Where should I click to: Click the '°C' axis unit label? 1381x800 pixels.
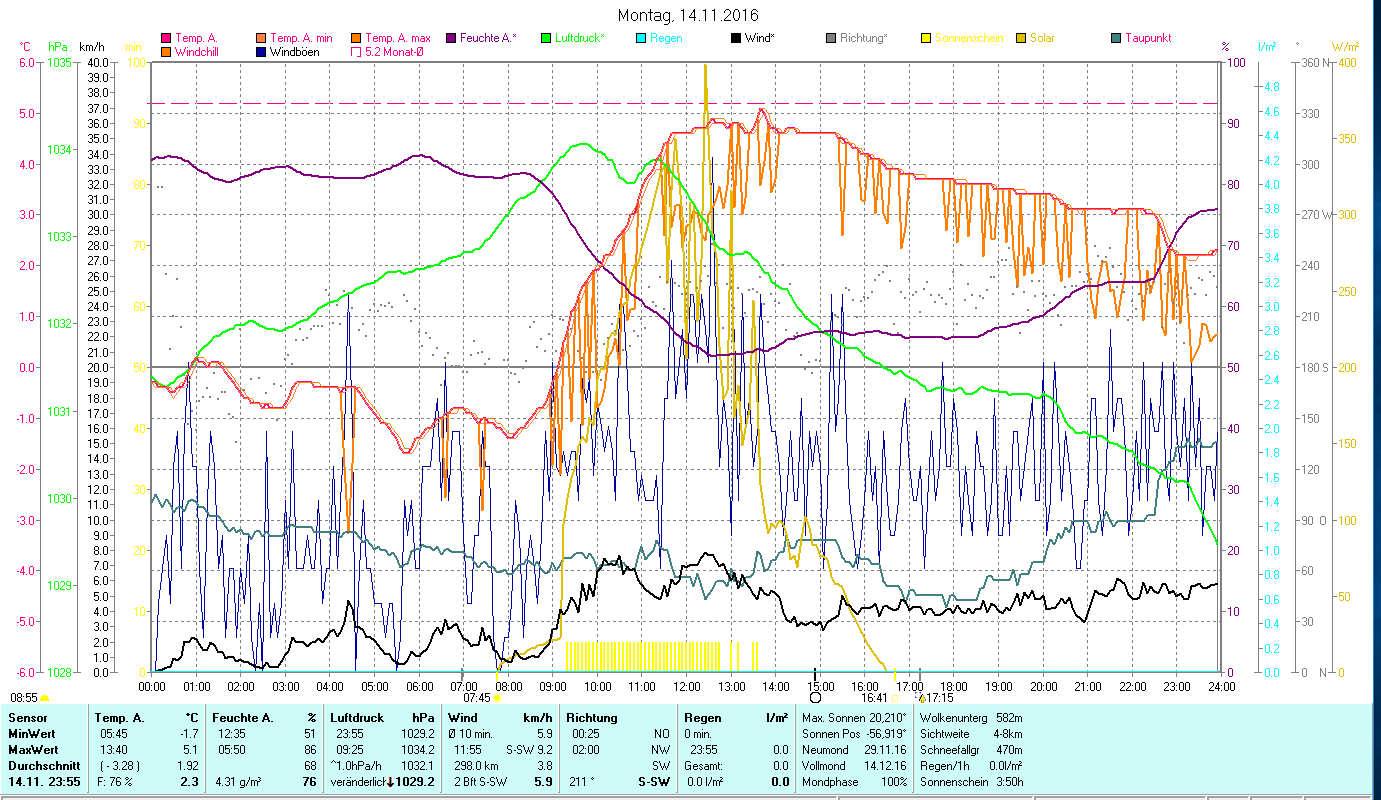25,47
